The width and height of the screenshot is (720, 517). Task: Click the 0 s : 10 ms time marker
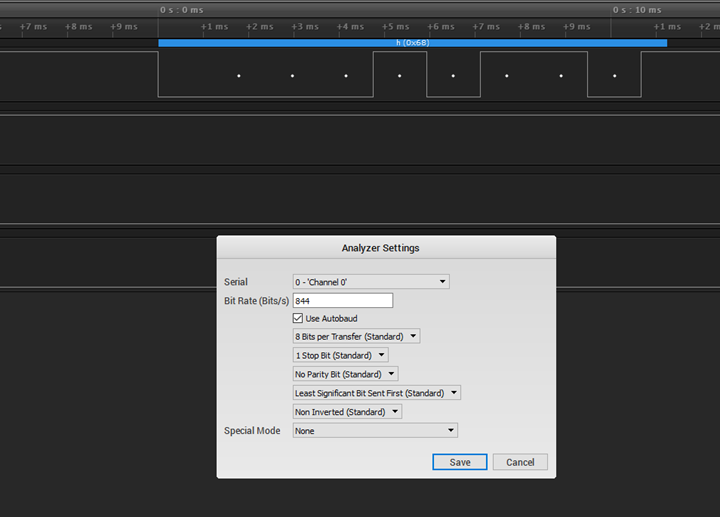pos(635,10)
